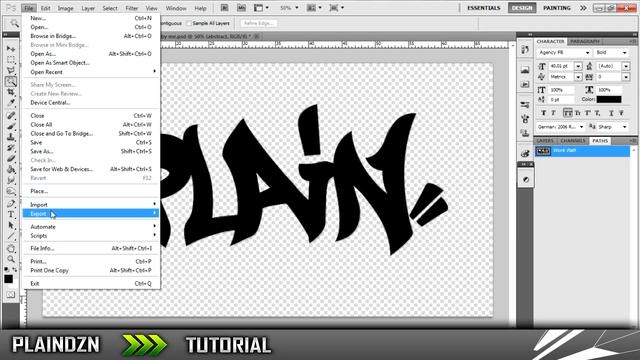The width and height of the screenshot is (640, 360).
Task: Open the Export submenu
Action: (x=91, y=213)
